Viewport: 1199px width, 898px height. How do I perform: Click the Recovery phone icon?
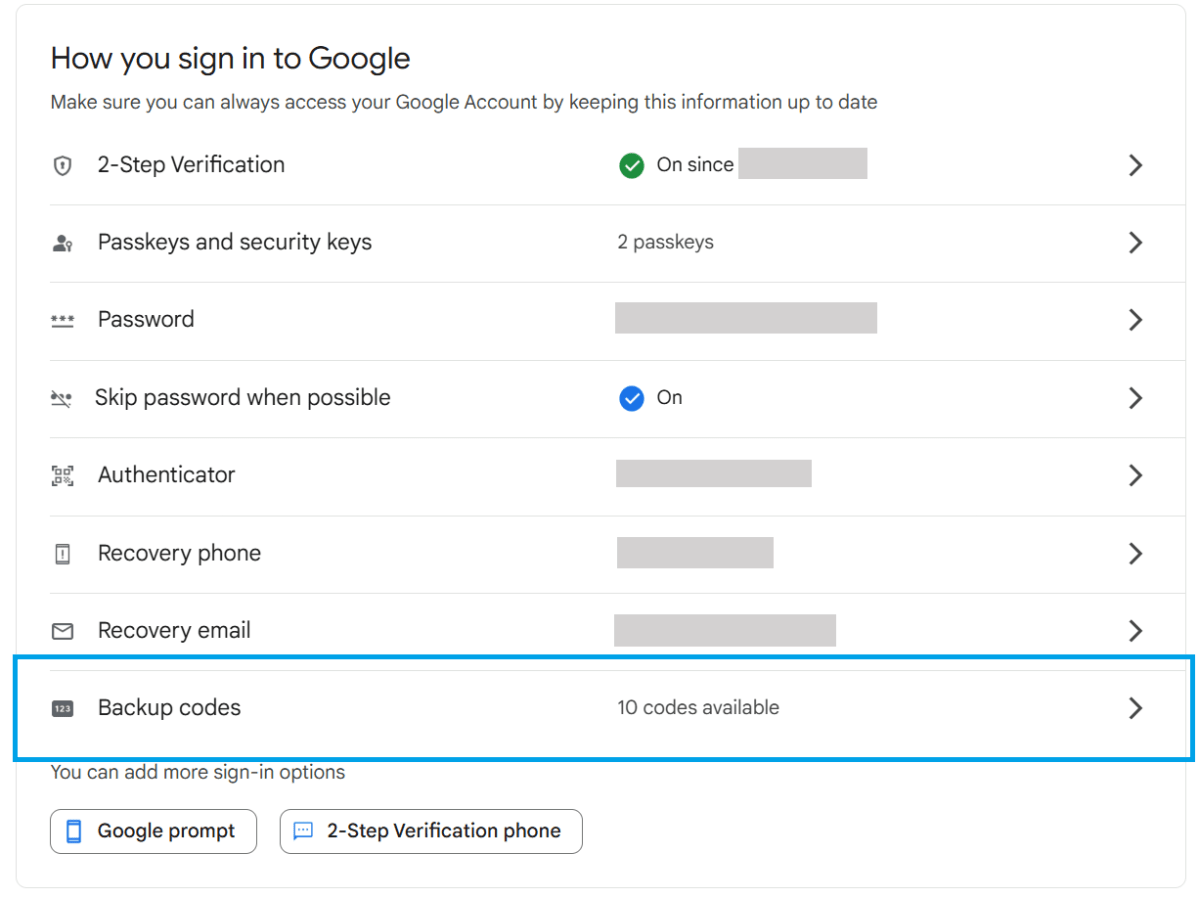pos(62,553)
